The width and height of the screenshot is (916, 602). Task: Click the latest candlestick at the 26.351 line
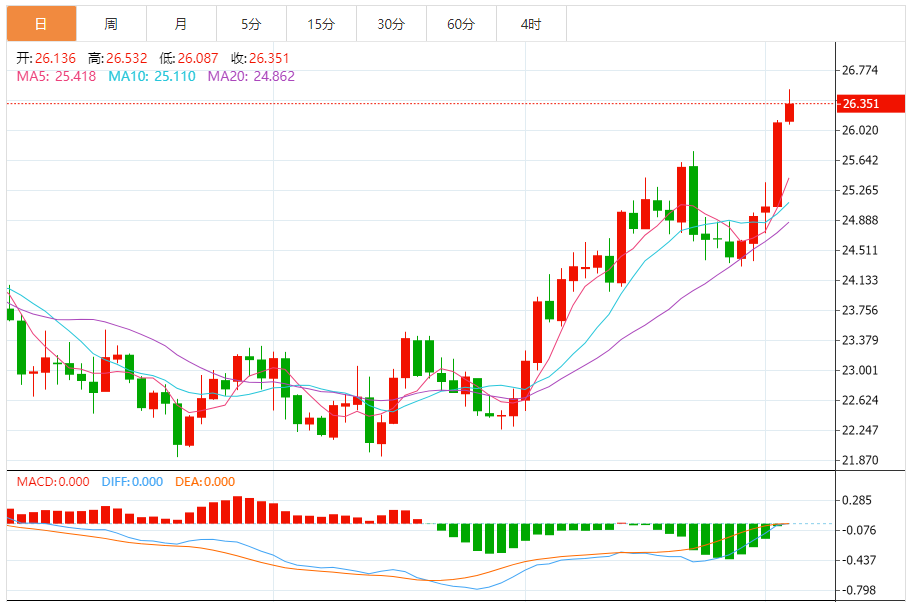point(790,112)
